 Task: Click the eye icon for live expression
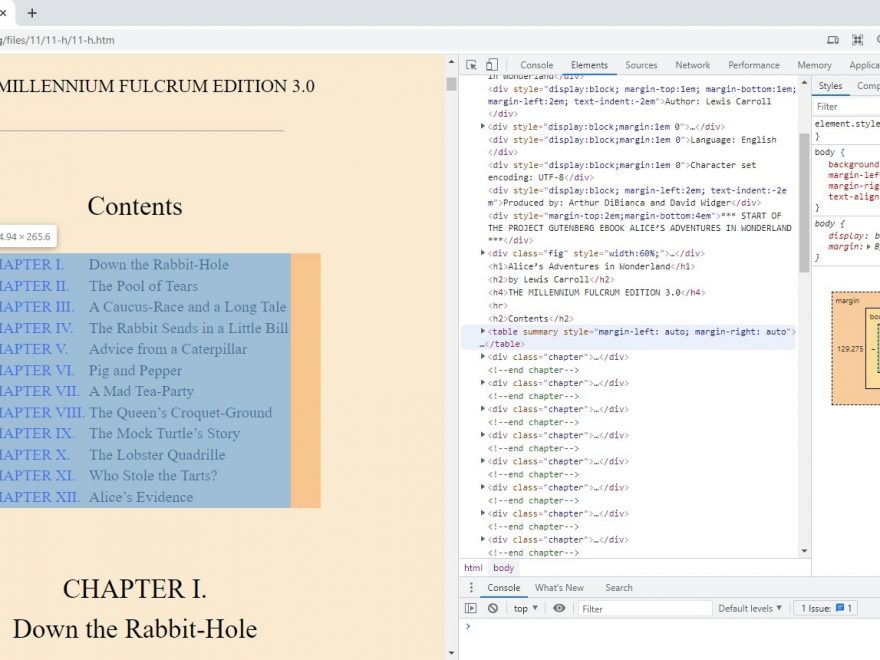559,608
